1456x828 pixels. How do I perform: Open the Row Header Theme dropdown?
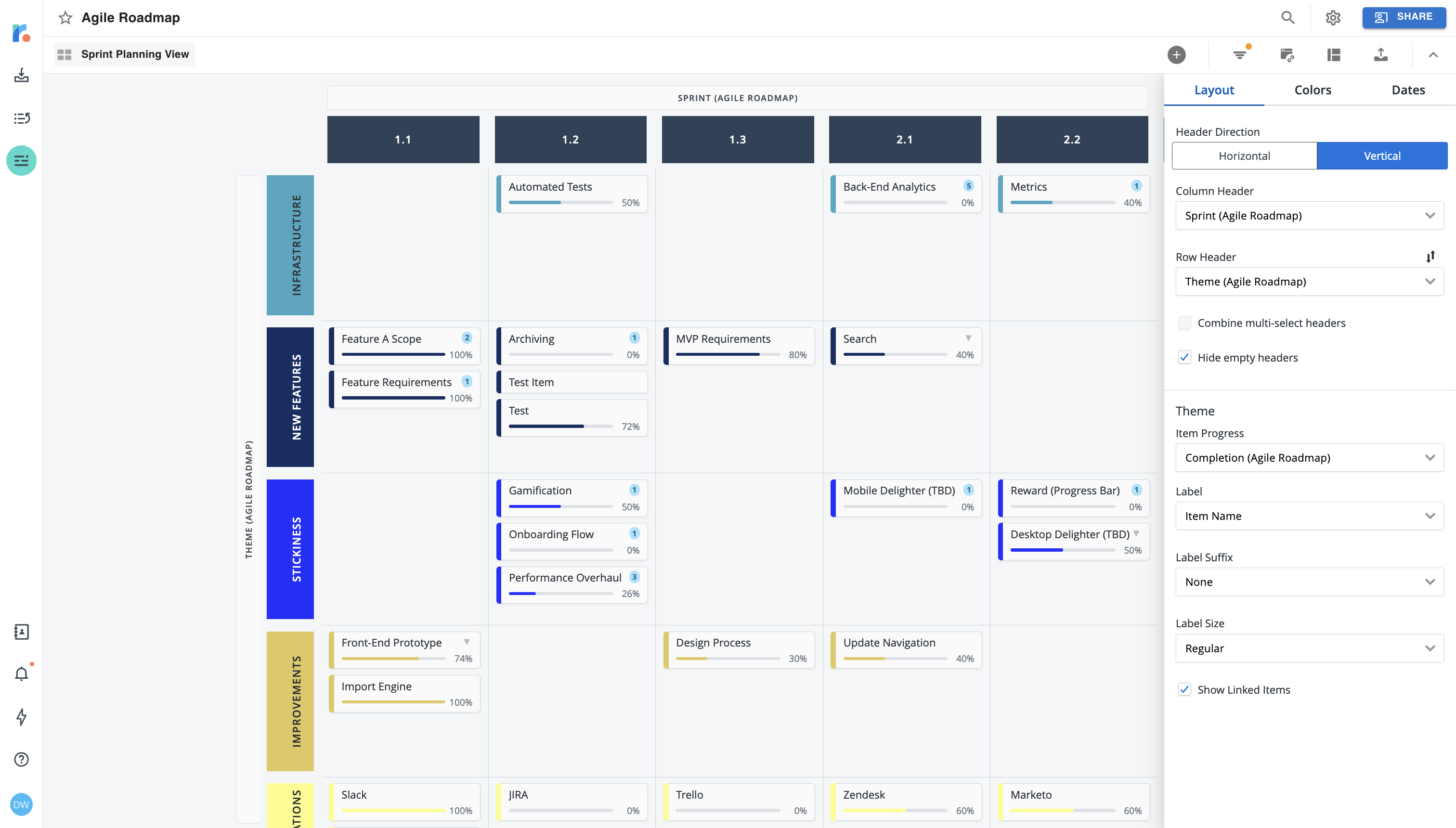[x=1309, y=282]
